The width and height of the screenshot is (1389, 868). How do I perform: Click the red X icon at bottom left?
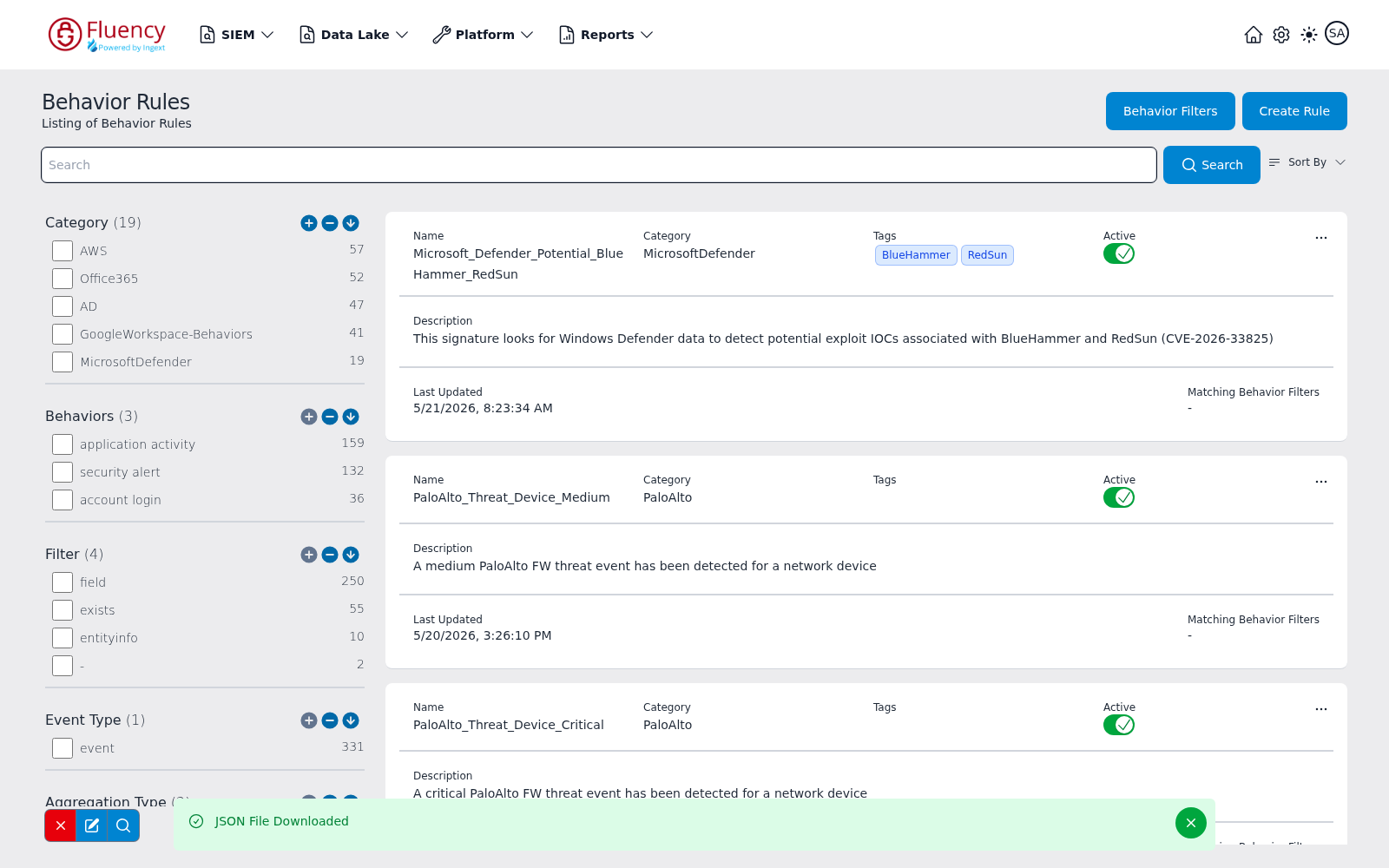(61, 825)
